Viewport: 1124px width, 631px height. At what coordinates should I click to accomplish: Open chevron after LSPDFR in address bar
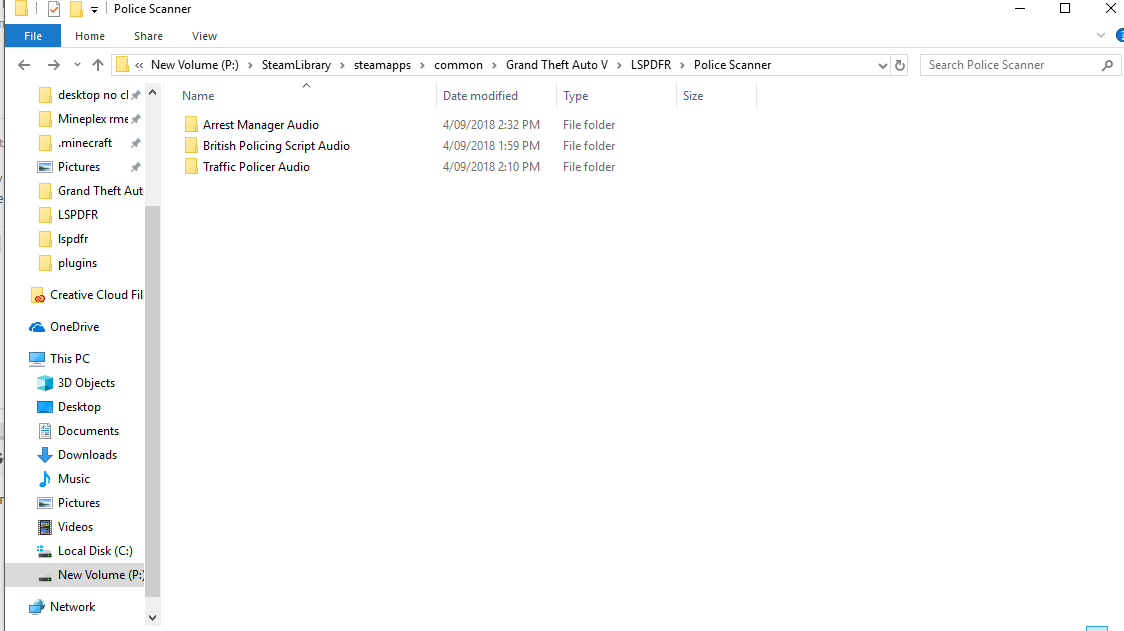point(682,65)
